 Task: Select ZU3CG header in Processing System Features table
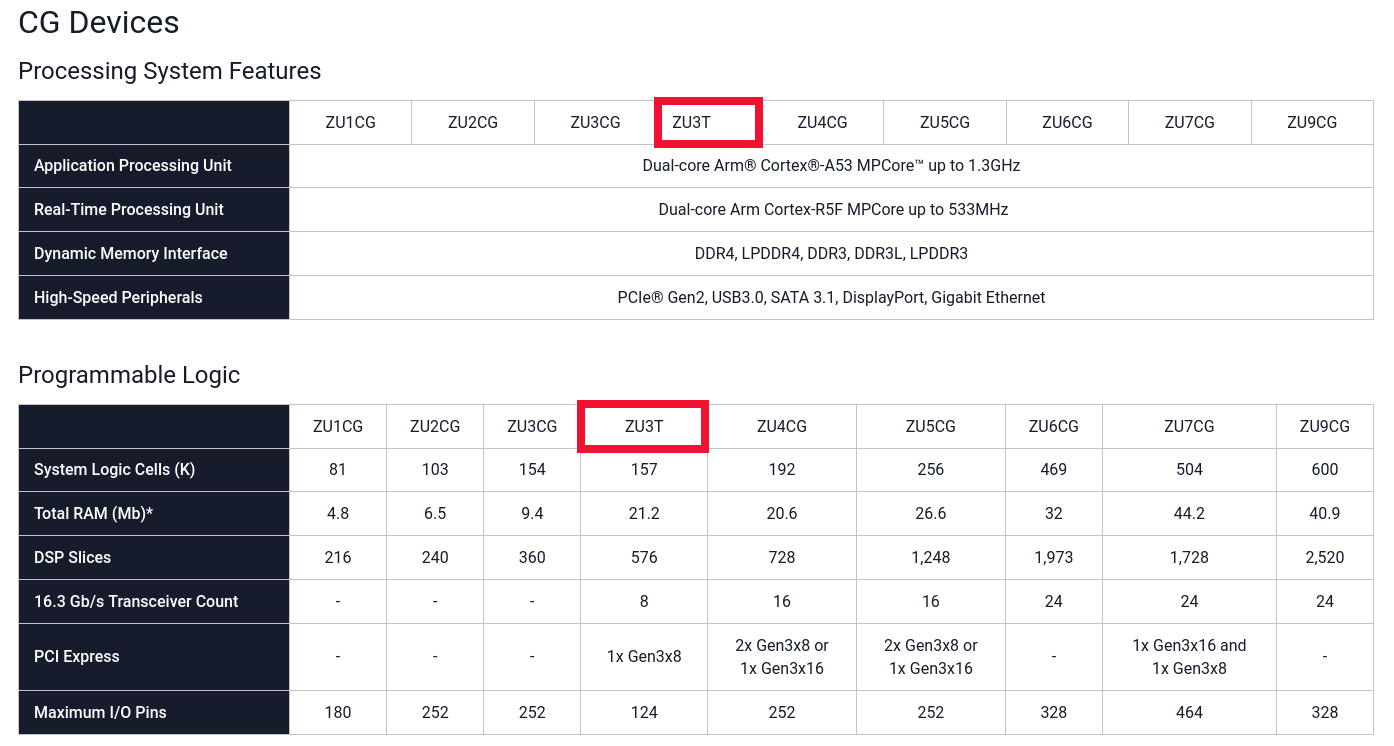click(595, 122)
